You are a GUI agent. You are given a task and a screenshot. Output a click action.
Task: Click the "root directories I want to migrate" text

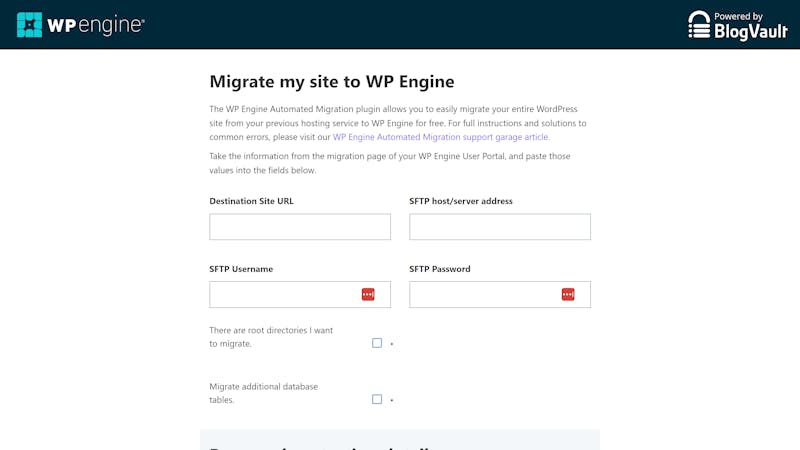tap(270, 336)
